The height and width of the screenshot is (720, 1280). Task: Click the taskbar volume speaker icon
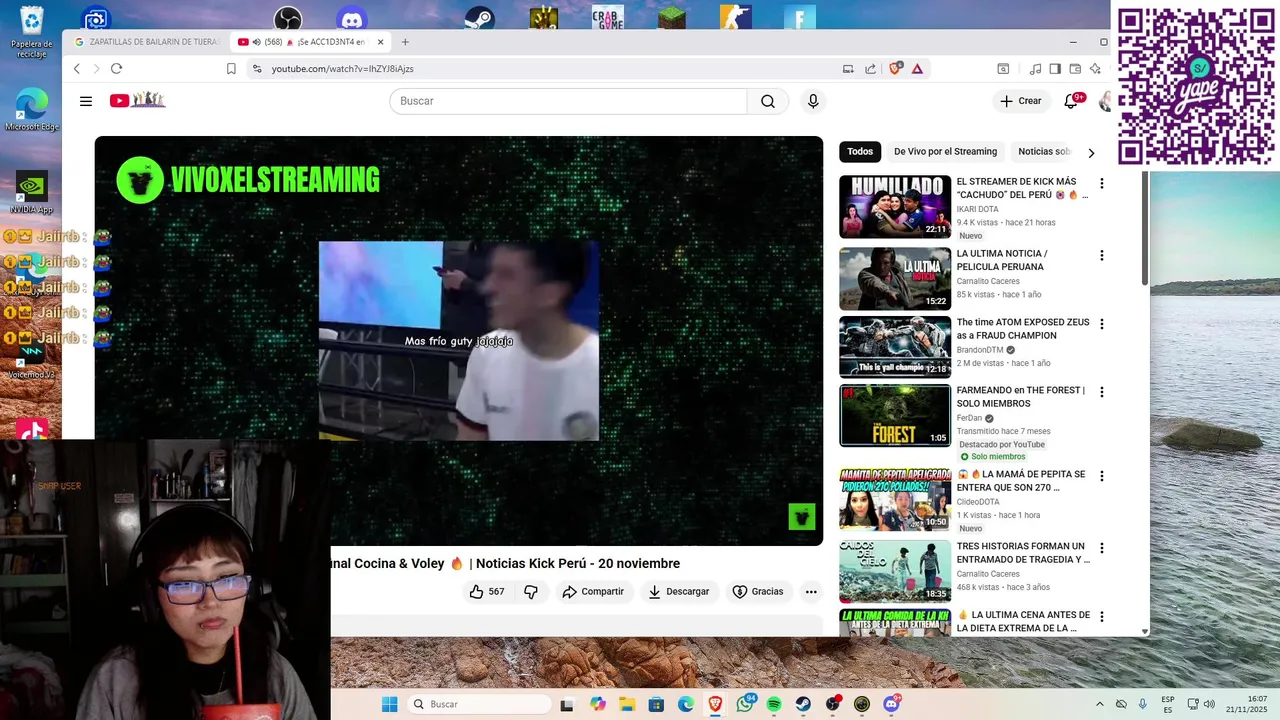[1210, 704]
